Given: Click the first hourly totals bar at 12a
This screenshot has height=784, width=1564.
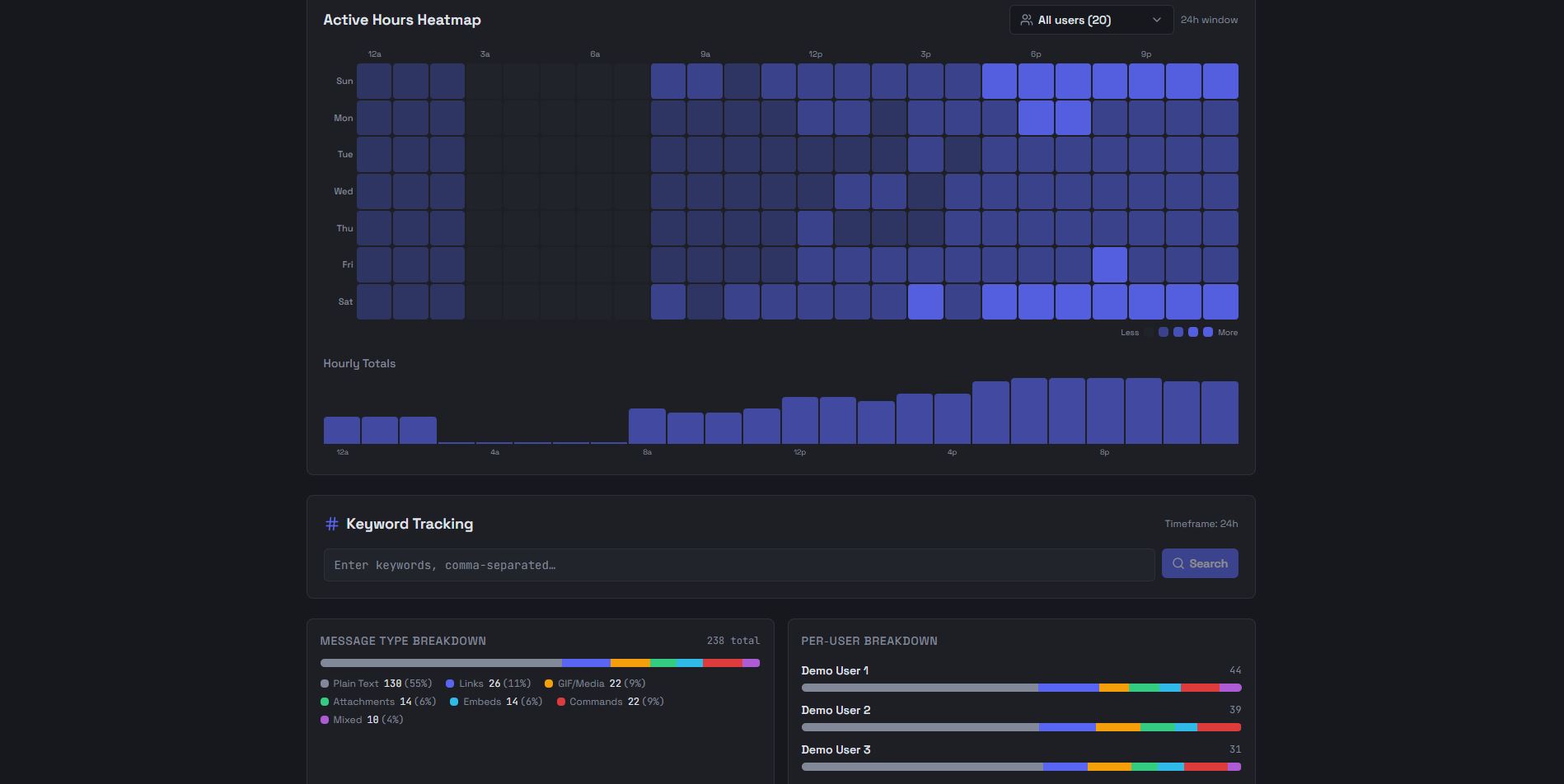Looking at the screenshot, I should (342, 431).
